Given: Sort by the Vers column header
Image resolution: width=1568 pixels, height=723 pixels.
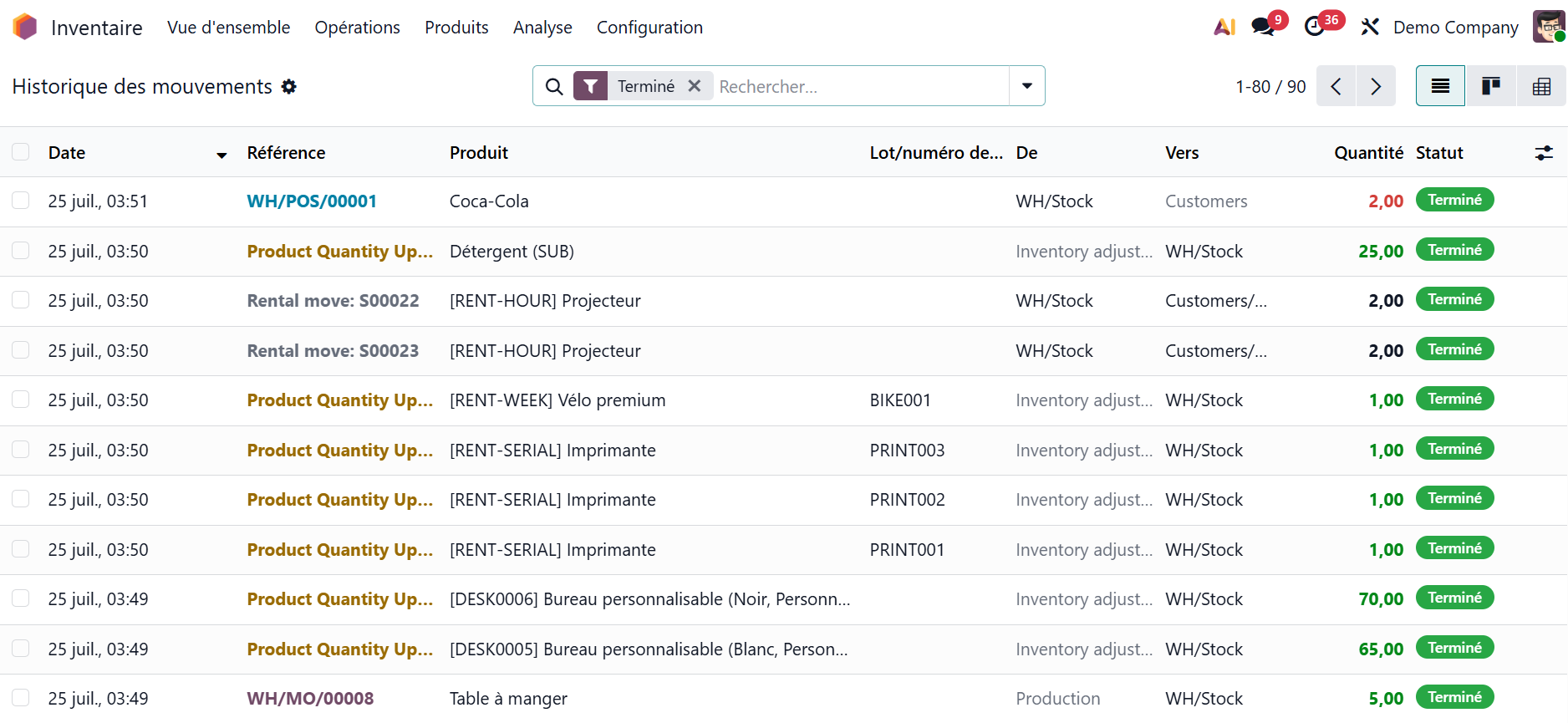Looking at the screenshot, I should click(1182, 153).
